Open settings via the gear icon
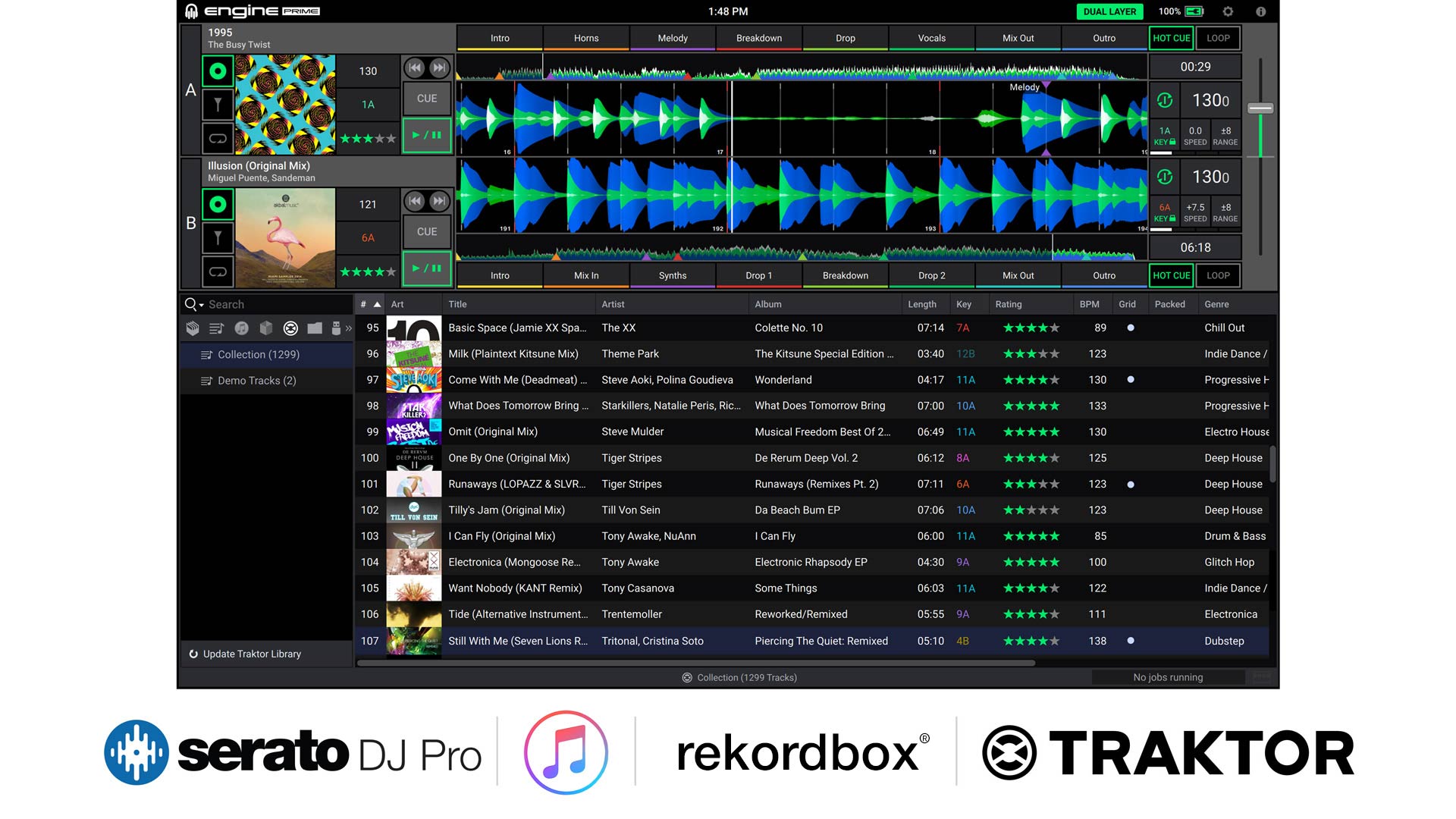 click(1228, 11)
